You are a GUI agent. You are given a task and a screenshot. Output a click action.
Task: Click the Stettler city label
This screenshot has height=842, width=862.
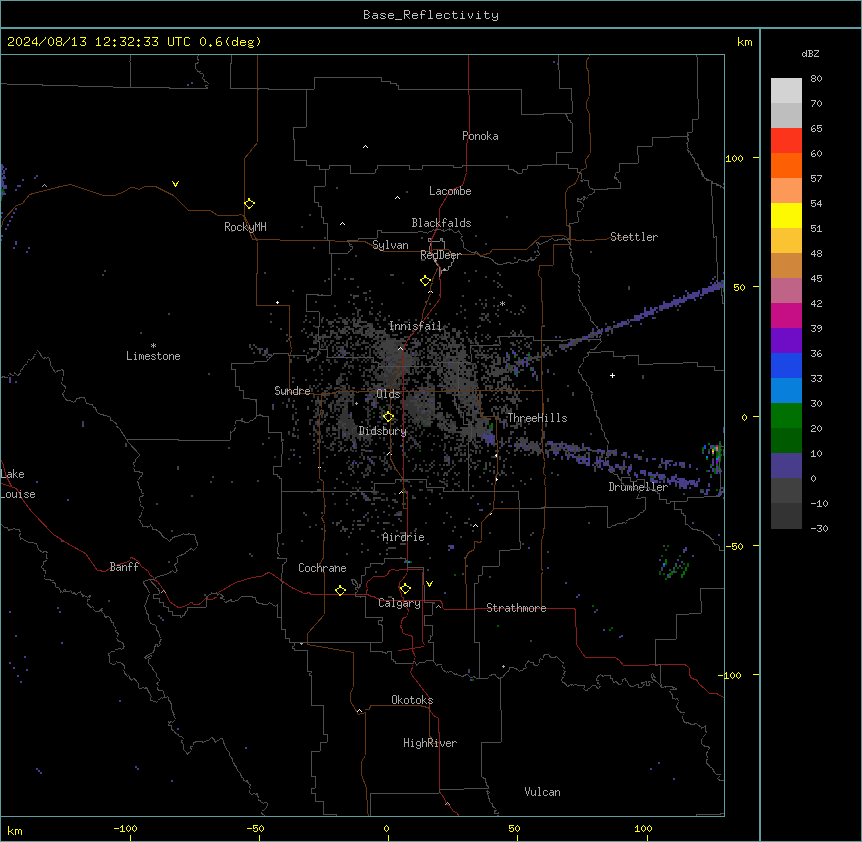[634, 237]
